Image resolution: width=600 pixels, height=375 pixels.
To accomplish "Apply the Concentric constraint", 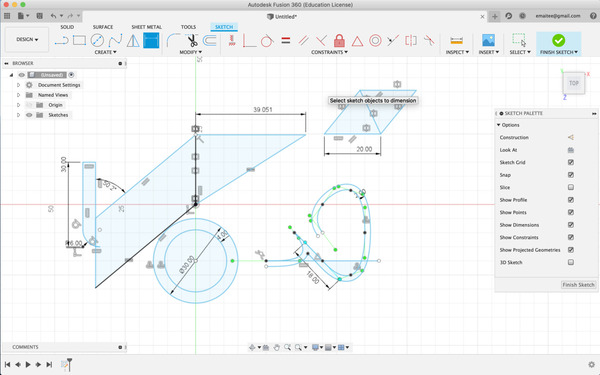I will (375, 40).
